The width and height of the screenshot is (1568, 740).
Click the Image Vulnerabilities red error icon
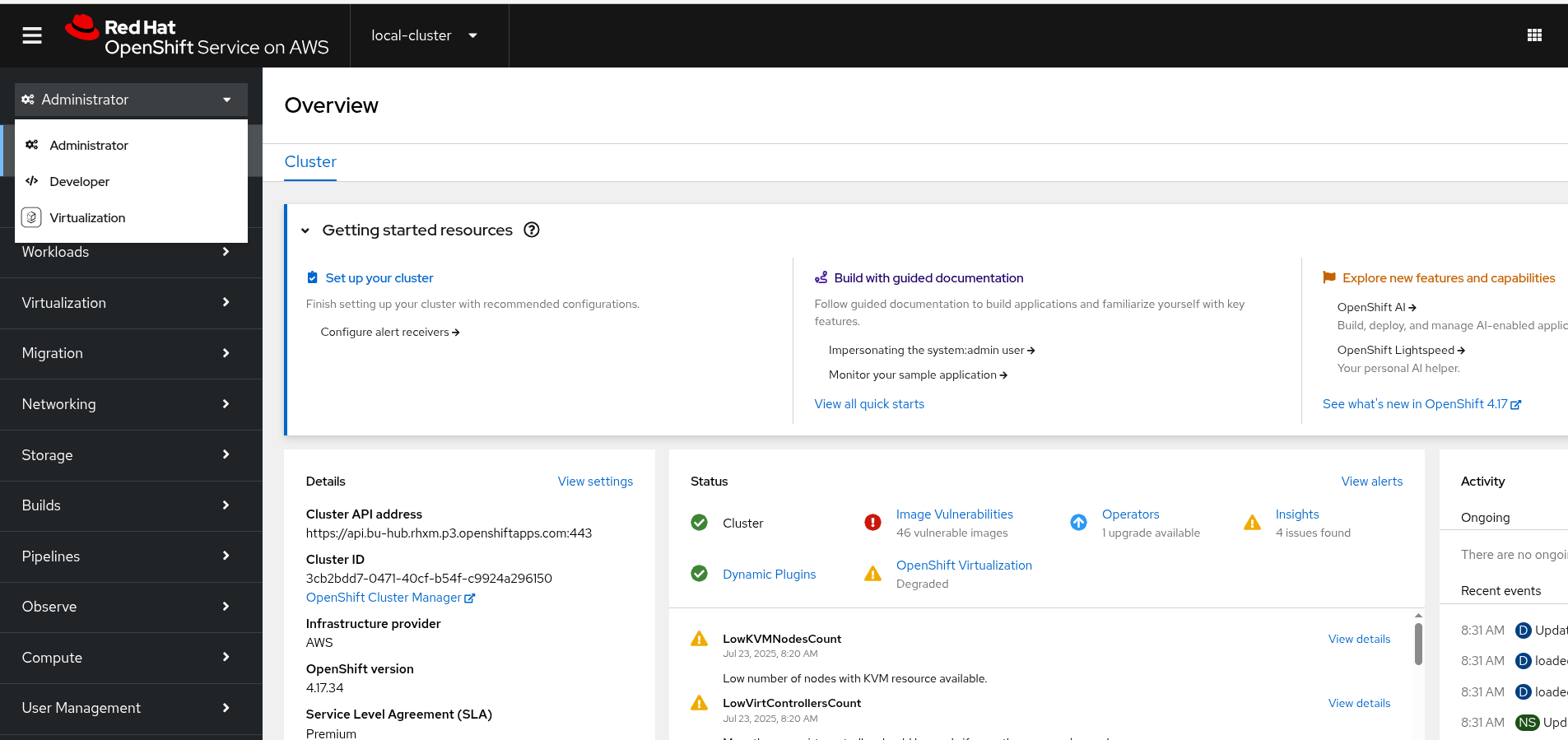[x=872, y=523]
